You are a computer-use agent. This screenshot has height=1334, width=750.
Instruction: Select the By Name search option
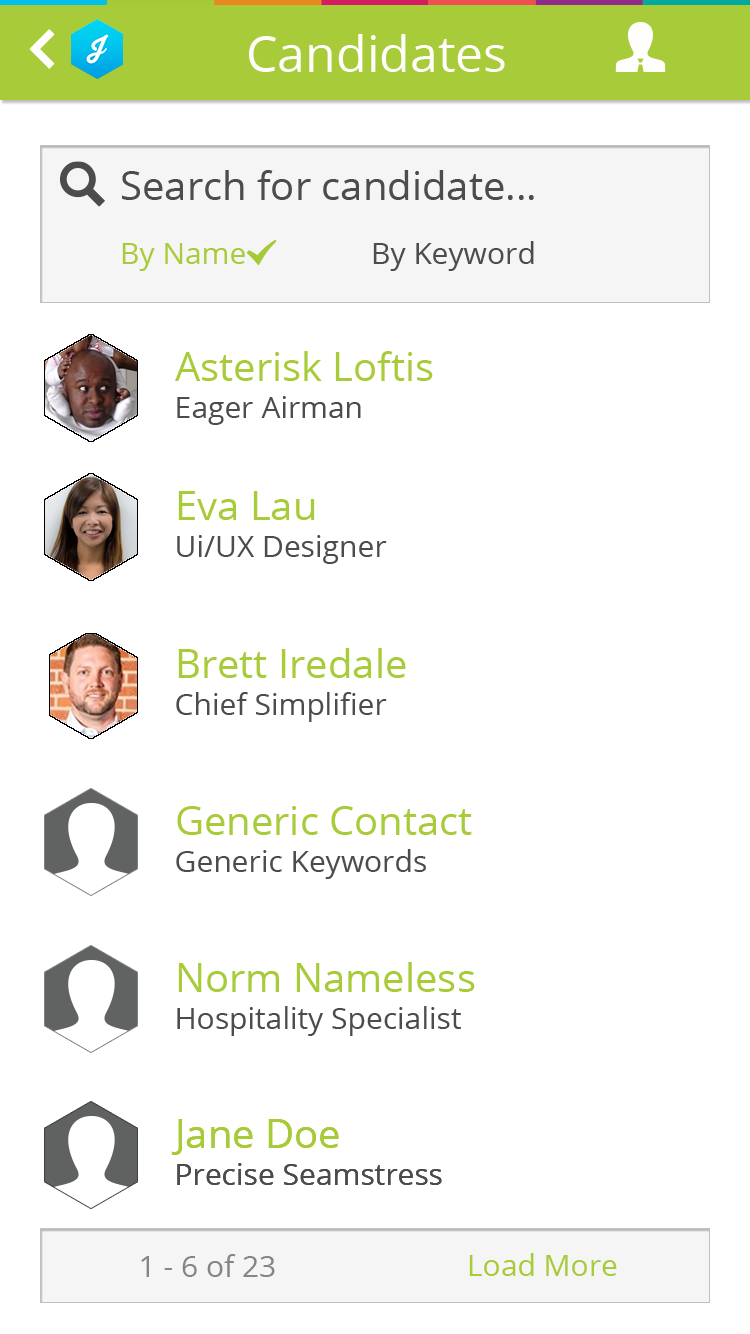[x=197, y=254]
